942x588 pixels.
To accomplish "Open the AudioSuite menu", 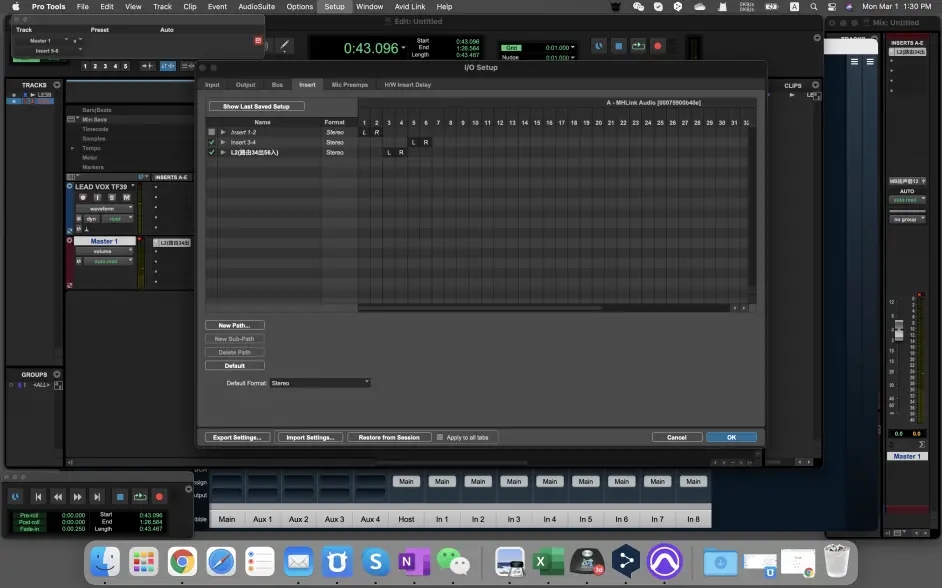I will [x=256, y=6].
